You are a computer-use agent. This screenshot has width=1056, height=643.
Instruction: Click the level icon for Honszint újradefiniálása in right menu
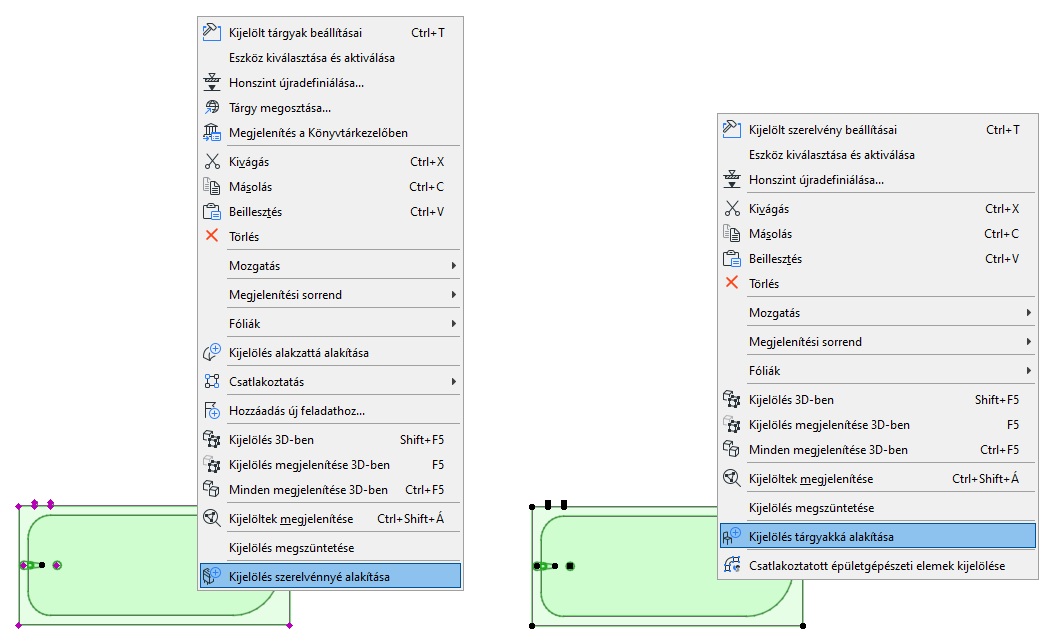coord(731,179)
